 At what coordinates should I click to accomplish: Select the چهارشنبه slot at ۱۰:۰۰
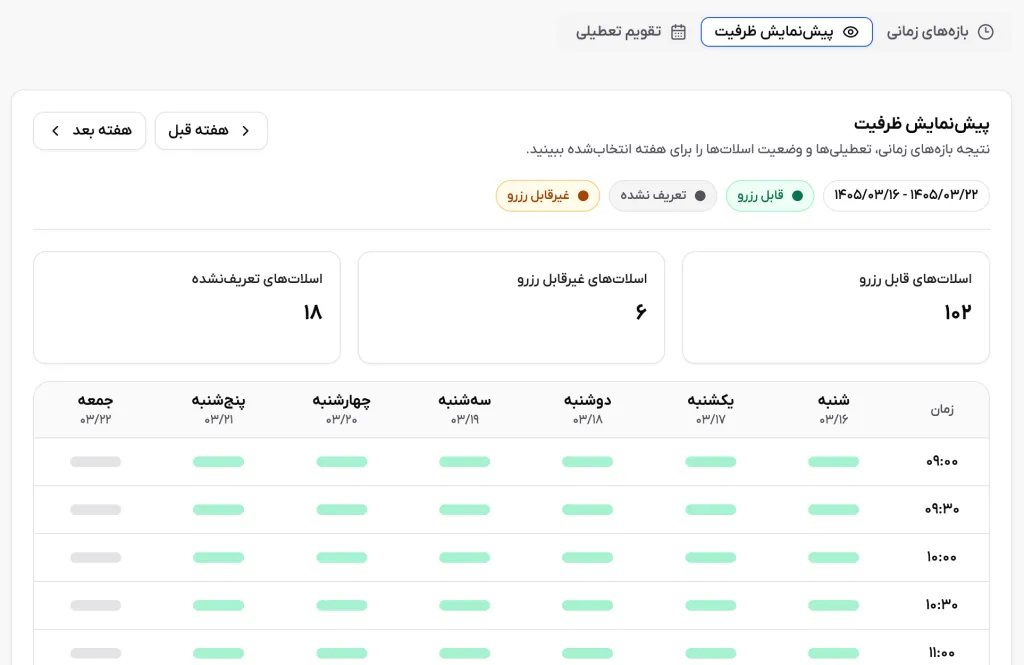tap(342, 557)
